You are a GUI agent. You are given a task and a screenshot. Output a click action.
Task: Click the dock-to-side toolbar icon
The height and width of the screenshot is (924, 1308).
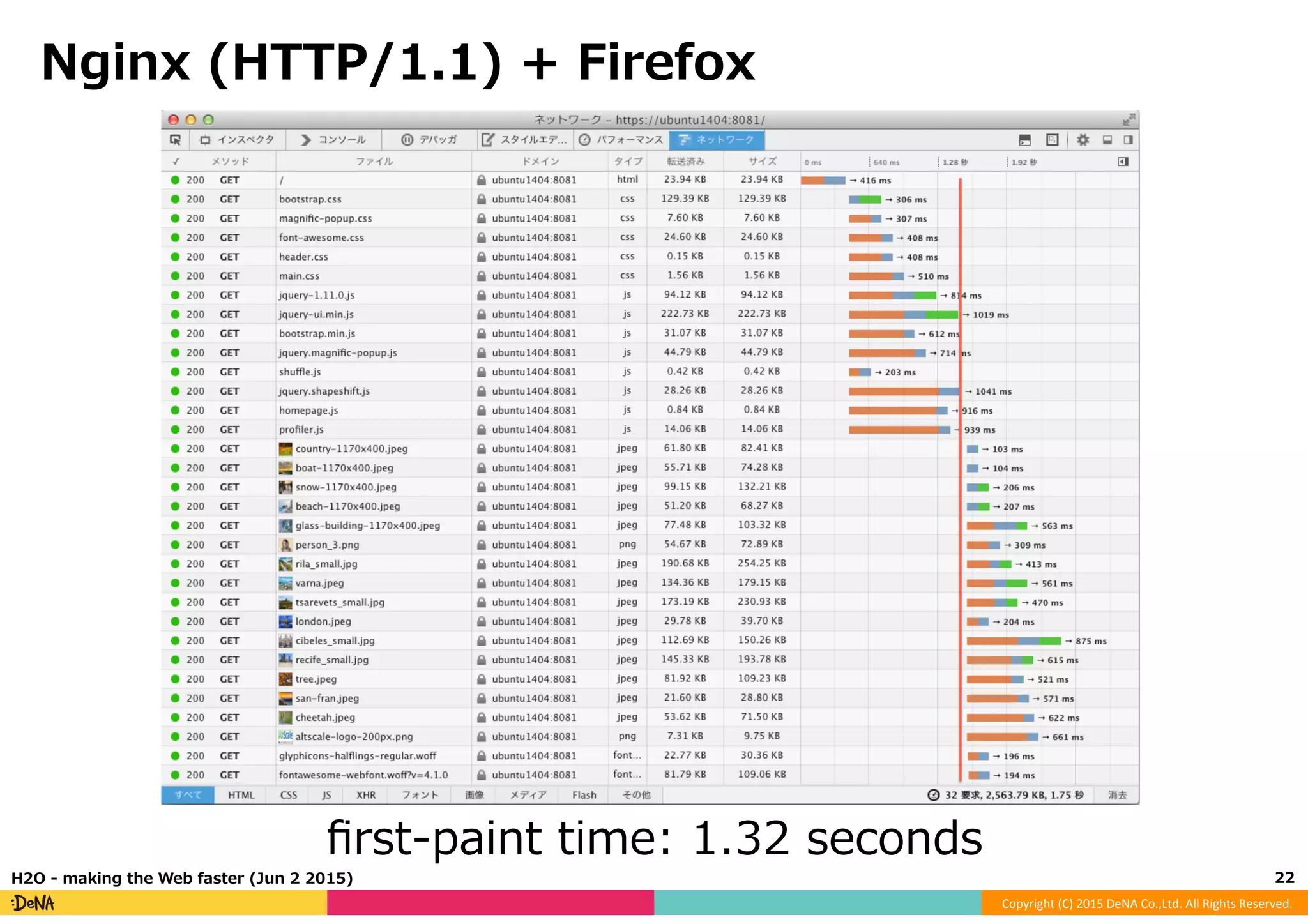pyautogui.click(x=1129, y=140)
